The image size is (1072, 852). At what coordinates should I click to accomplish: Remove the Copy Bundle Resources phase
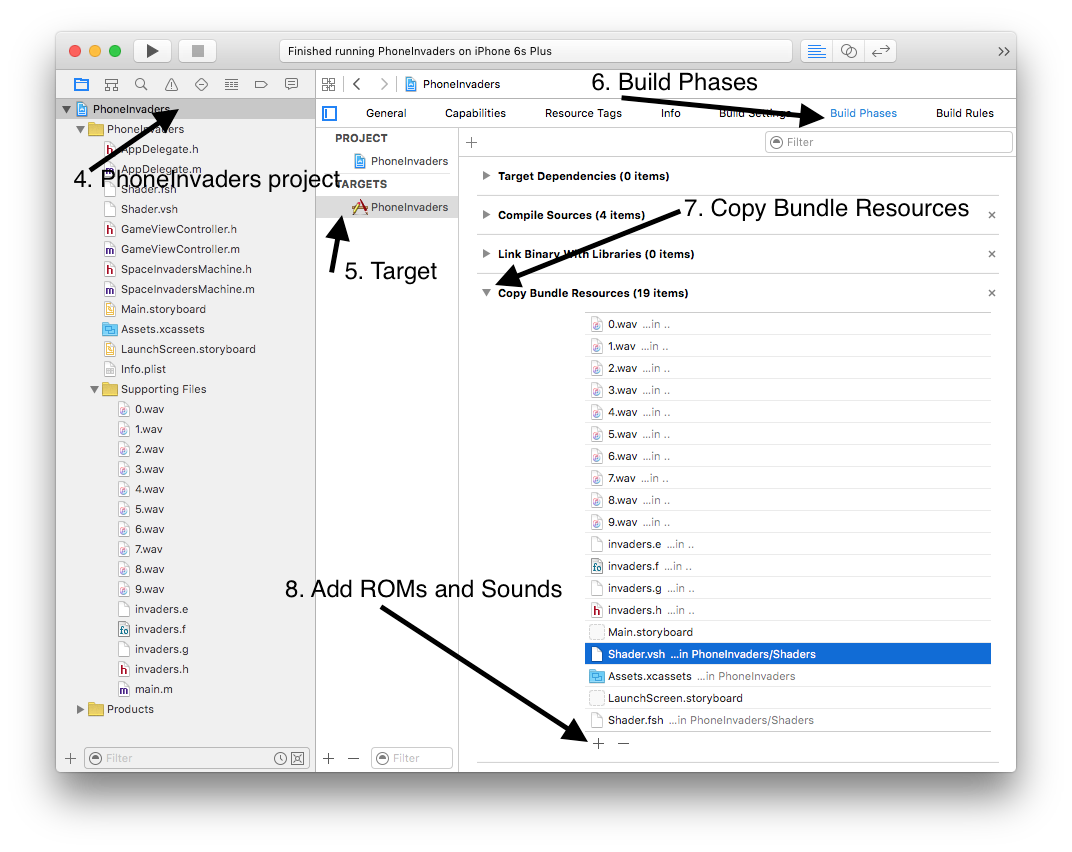(992, 293)
